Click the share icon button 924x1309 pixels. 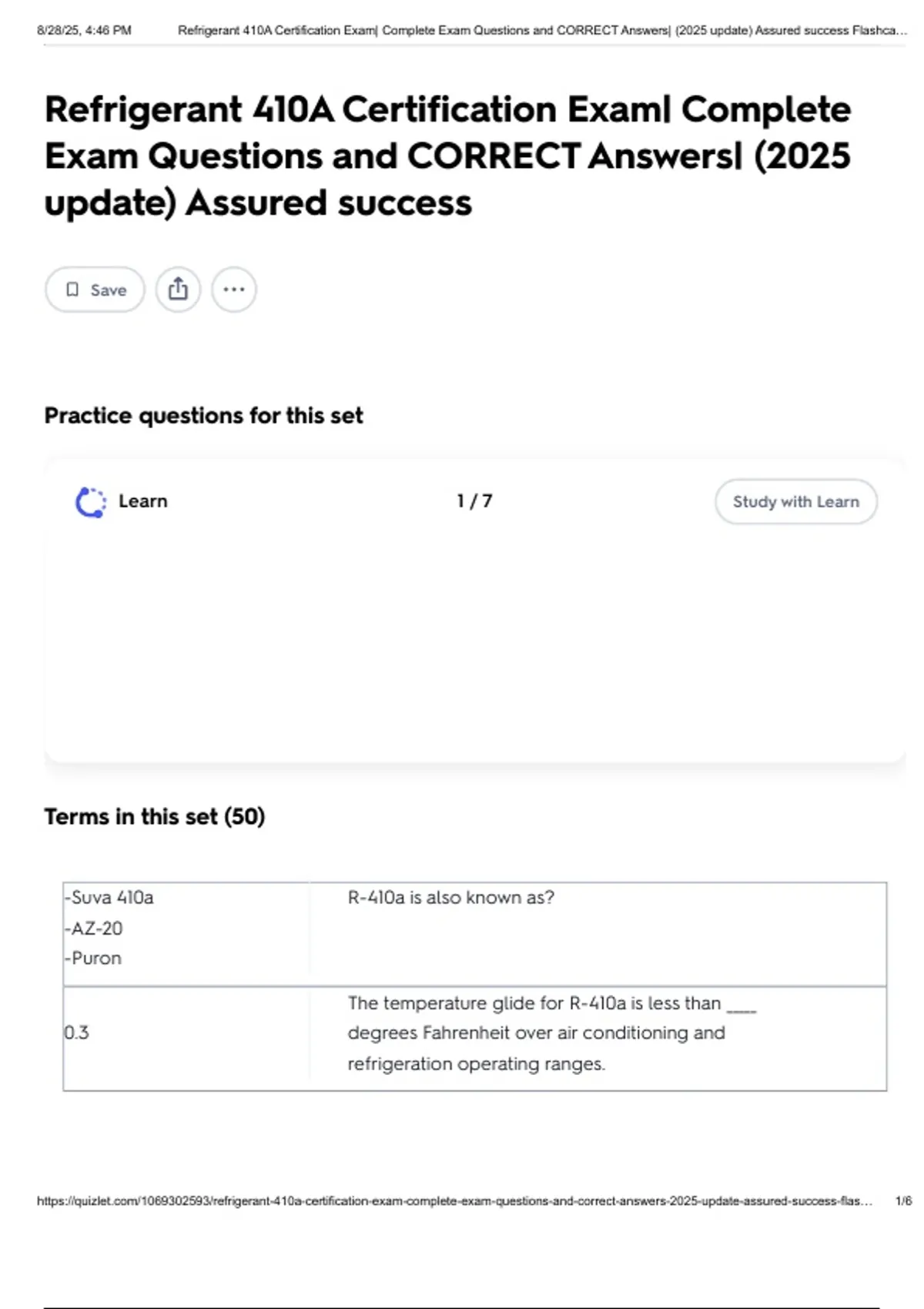[x=178, y=290]
